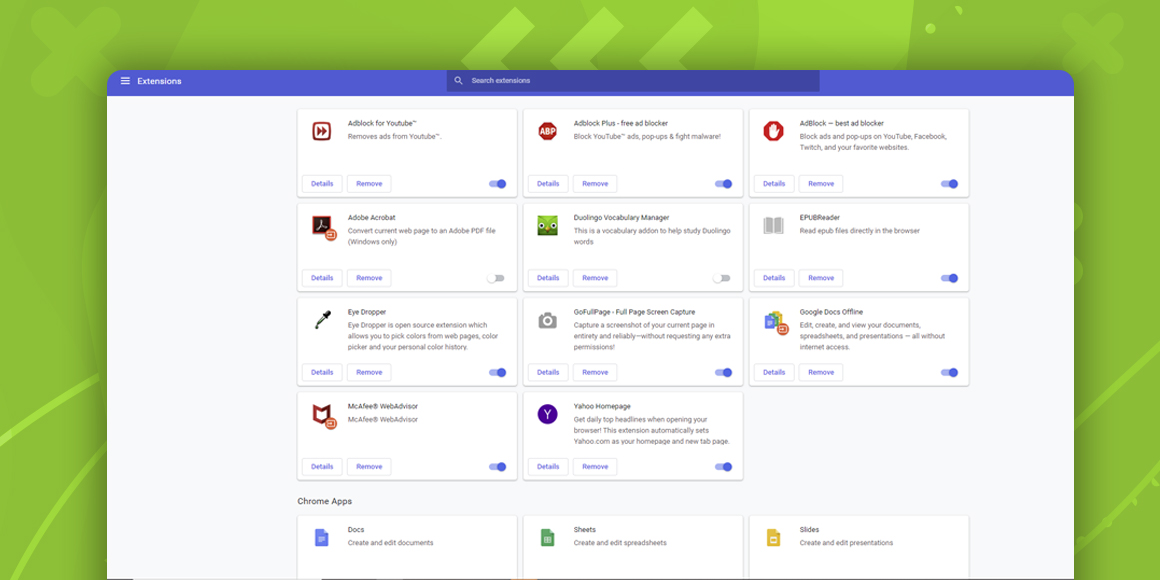1160x580 pixels.
Task: Focus the Search extensions field
Action: 633,81
